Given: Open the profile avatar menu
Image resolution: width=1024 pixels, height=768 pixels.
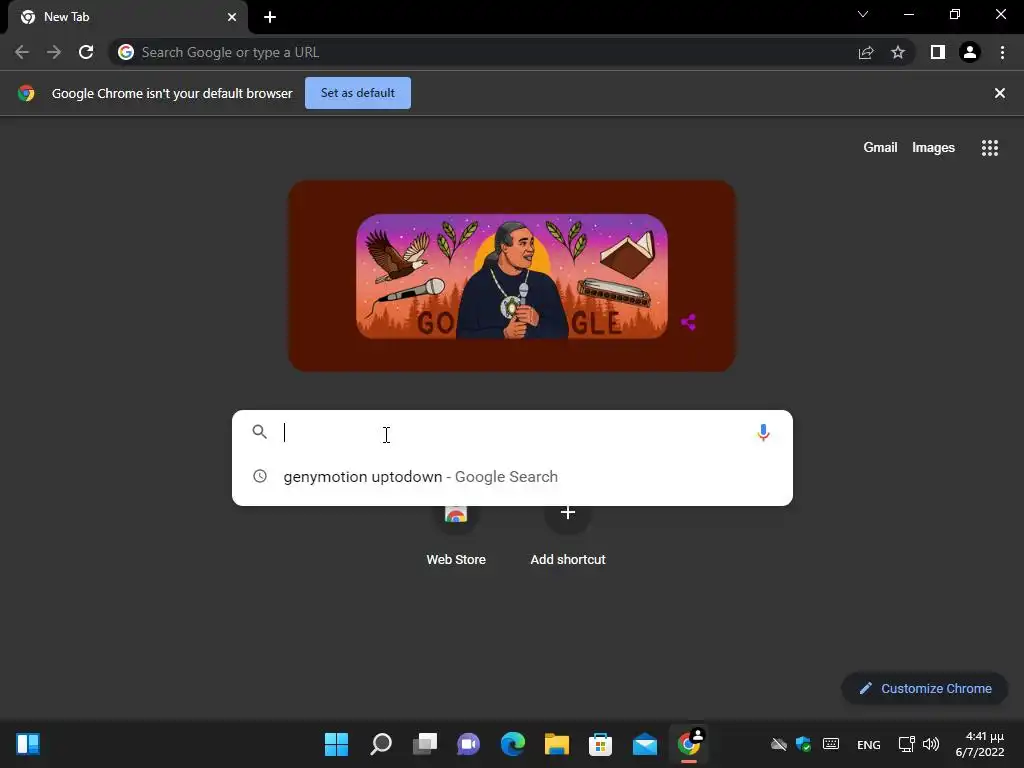Looking at the screenshot, I should (x=970, y=52).
